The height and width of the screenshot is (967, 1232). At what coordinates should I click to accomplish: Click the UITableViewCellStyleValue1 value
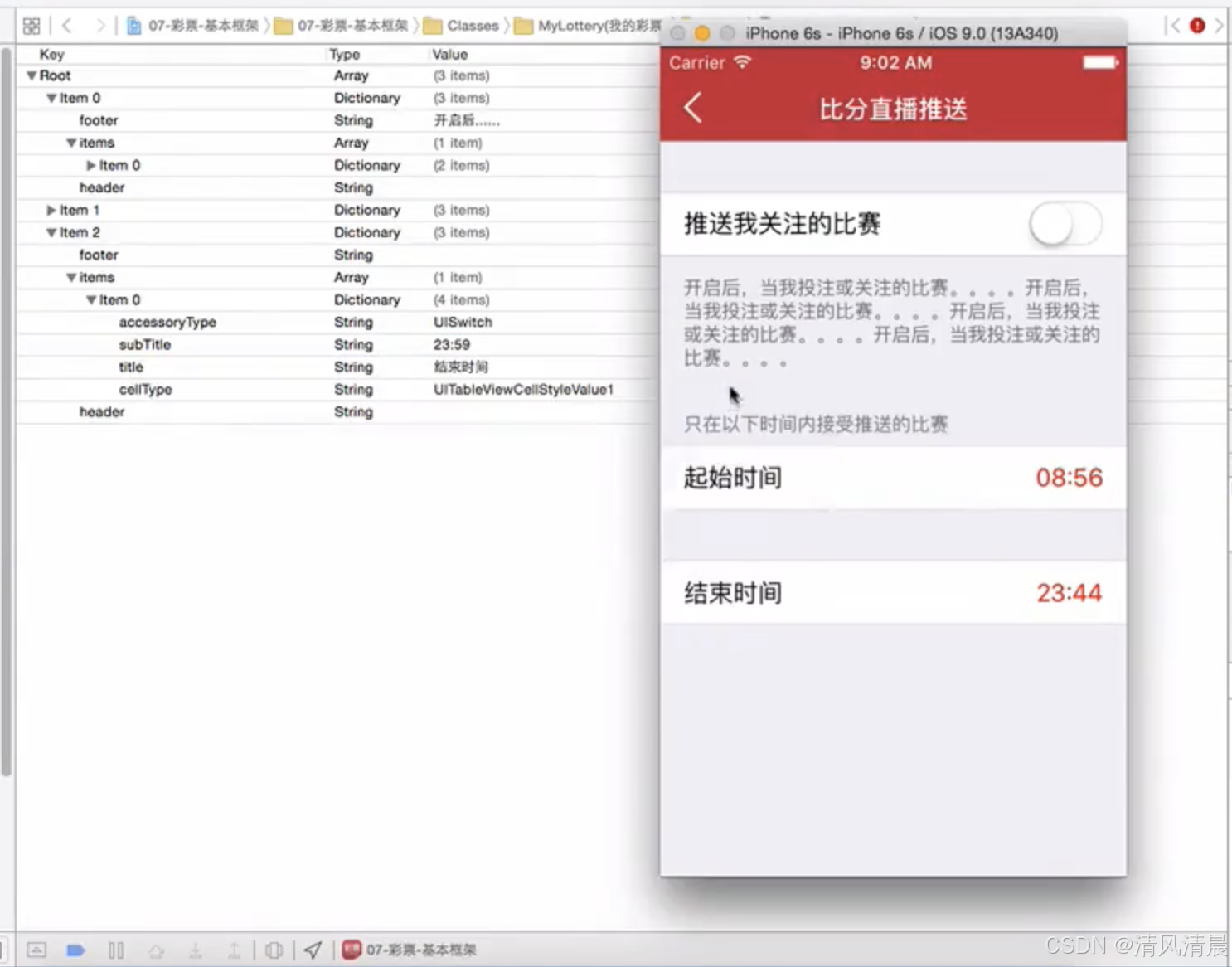click(523, 389)
